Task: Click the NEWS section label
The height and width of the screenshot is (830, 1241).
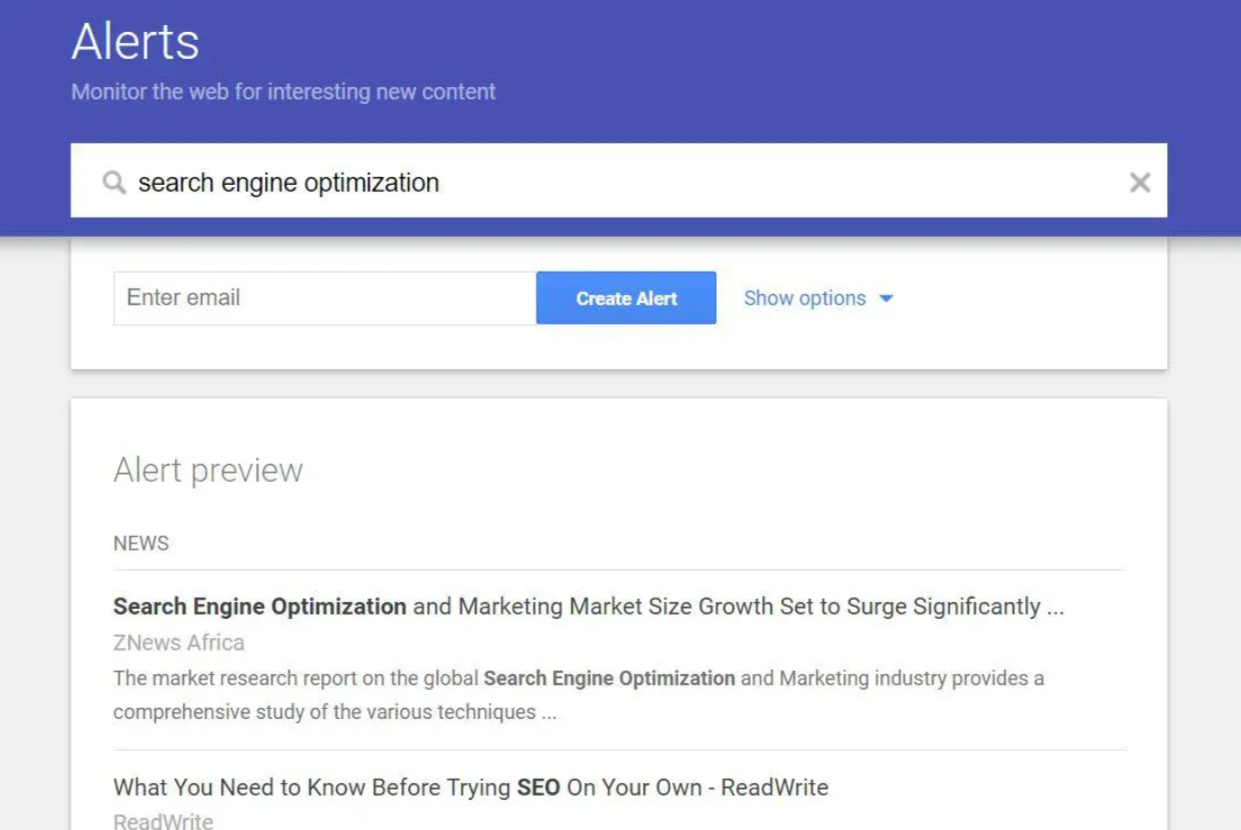Action: (141, 543)
